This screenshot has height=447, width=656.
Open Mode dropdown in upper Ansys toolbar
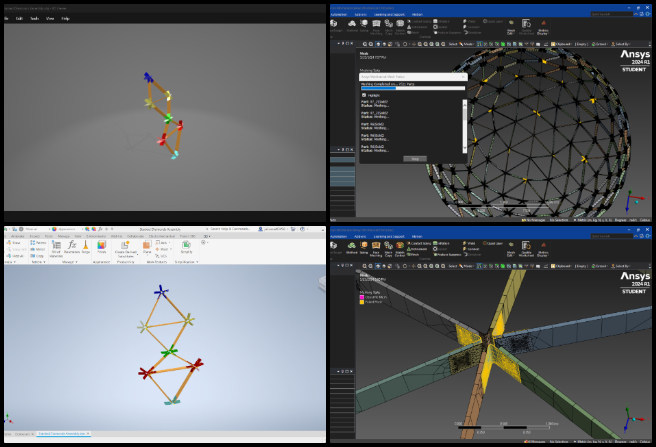coord(466,44)
